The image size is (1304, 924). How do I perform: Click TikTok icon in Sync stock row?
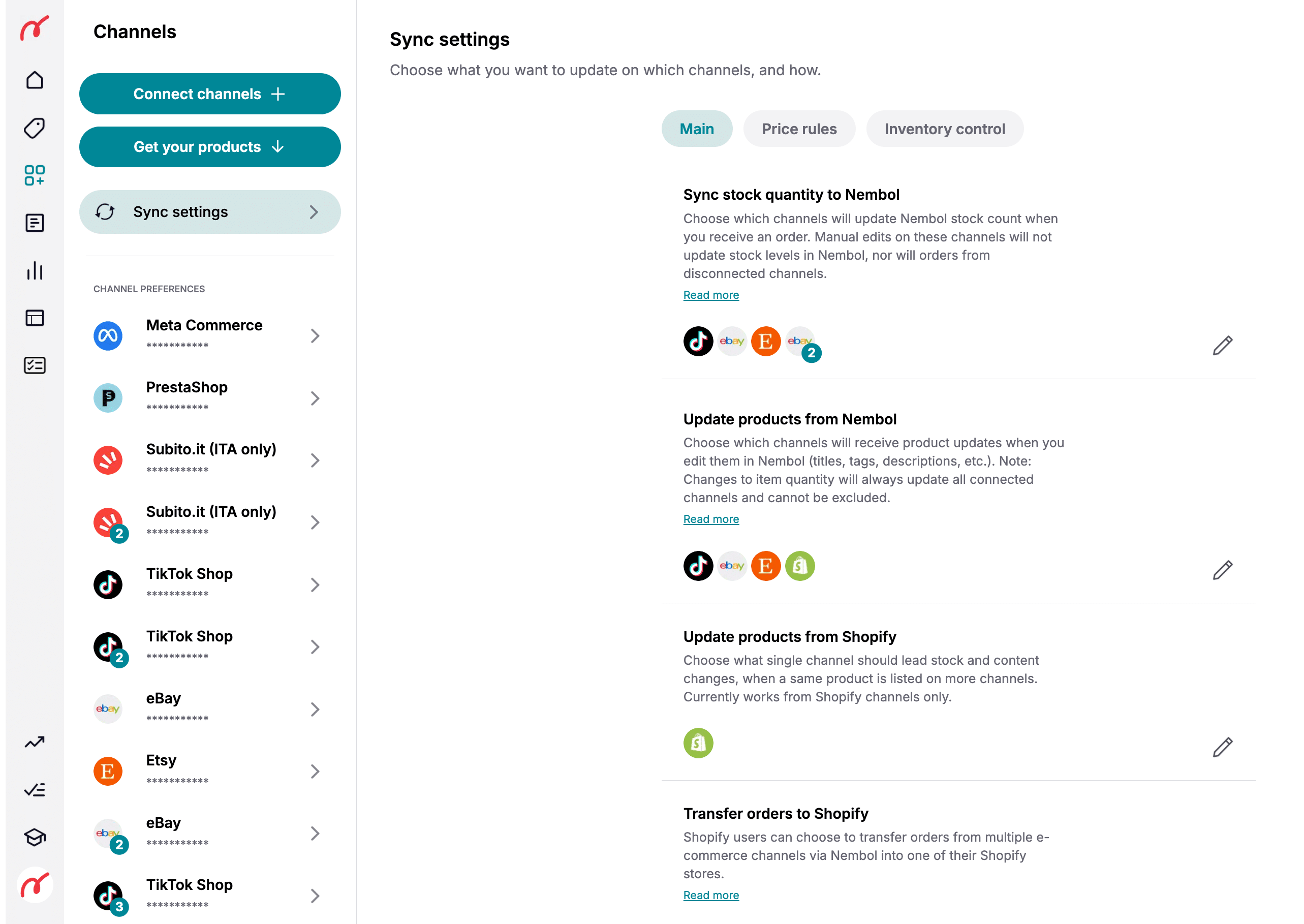pos(698,342)
